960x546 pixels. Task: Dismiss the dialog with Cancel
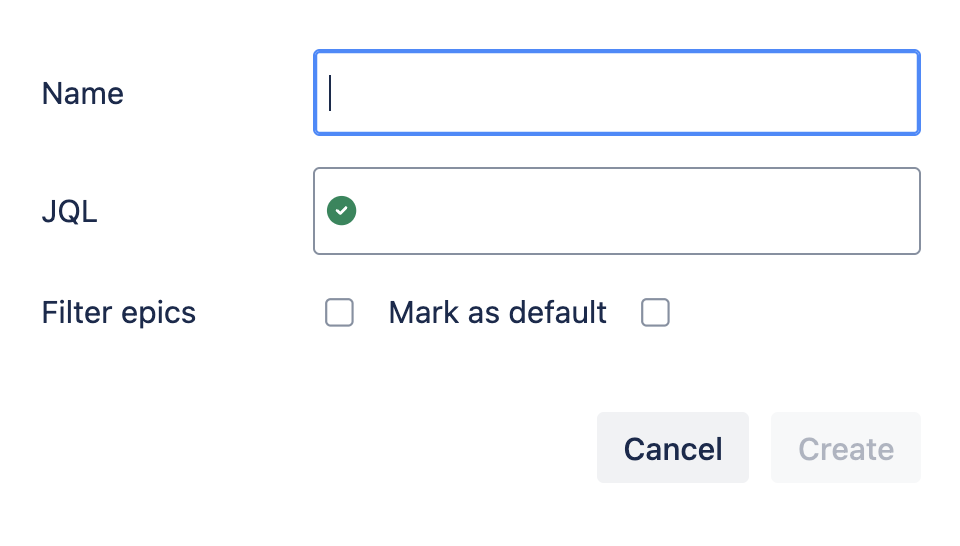pyautogui.click(x=672, y=449)
